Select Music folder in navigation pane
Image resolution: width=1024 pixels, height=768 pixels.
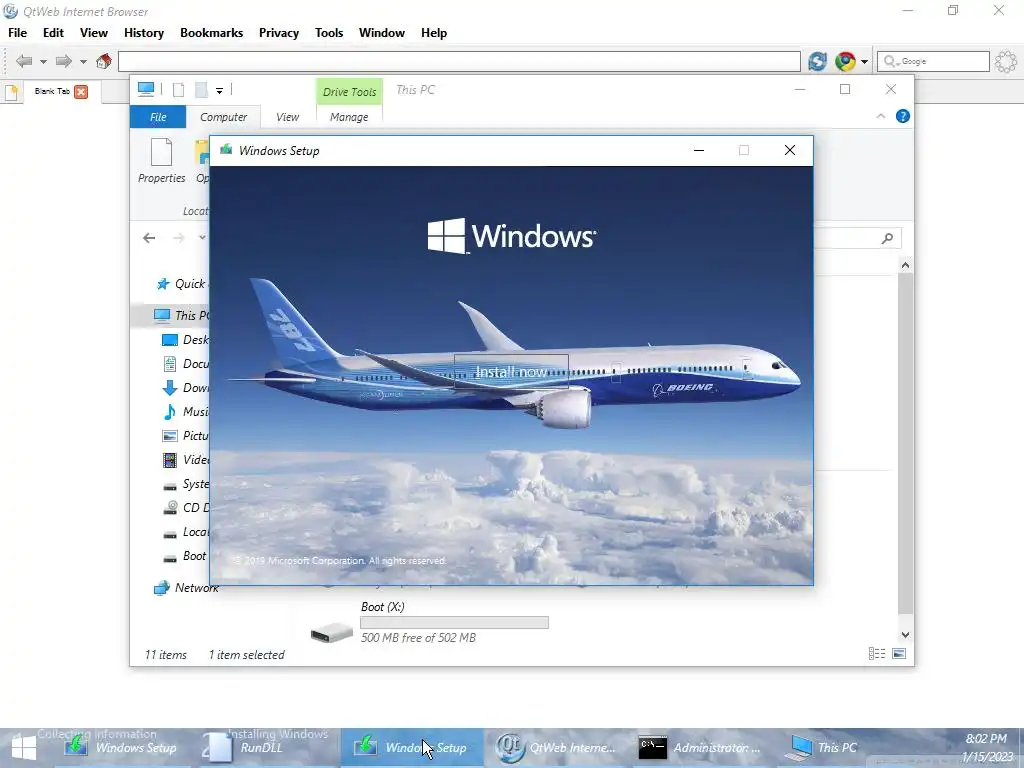click(x=185, y=411)
